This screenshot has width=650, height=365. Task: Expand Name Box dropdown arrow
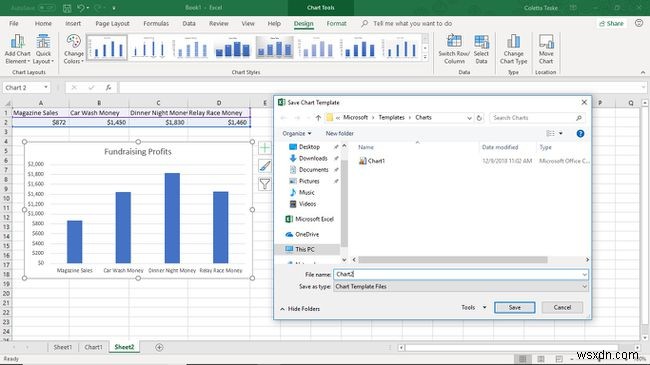point(46,88)
